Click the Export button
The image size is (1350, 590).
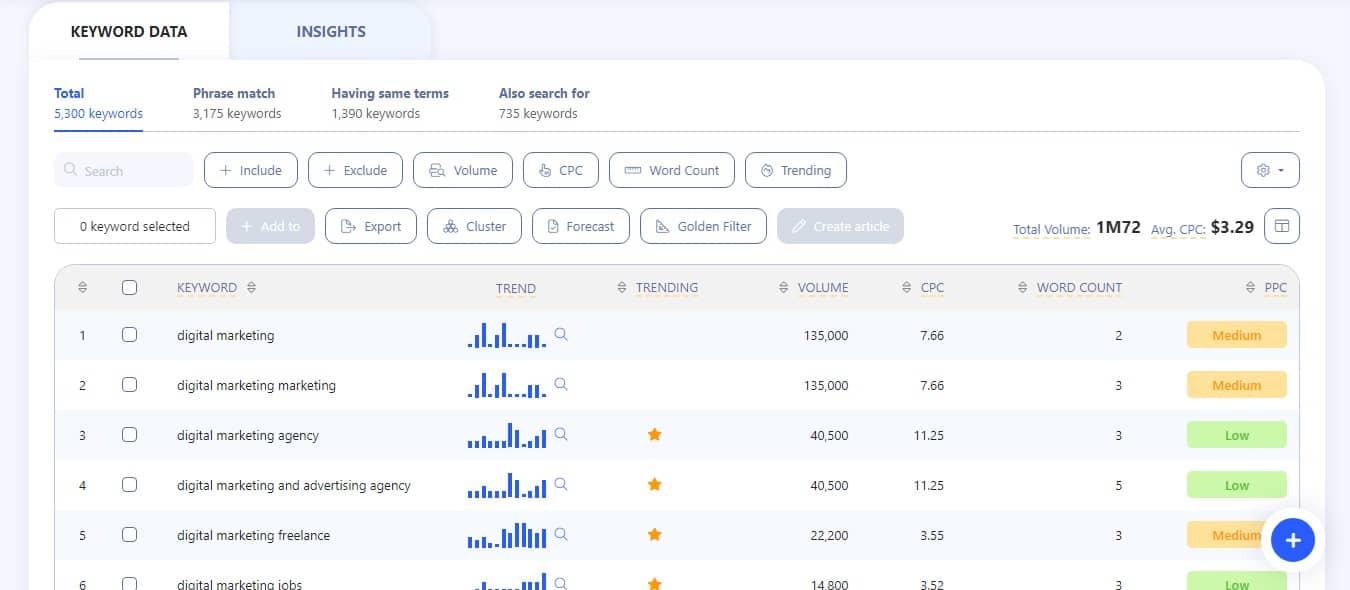click(x=370, y=226)
